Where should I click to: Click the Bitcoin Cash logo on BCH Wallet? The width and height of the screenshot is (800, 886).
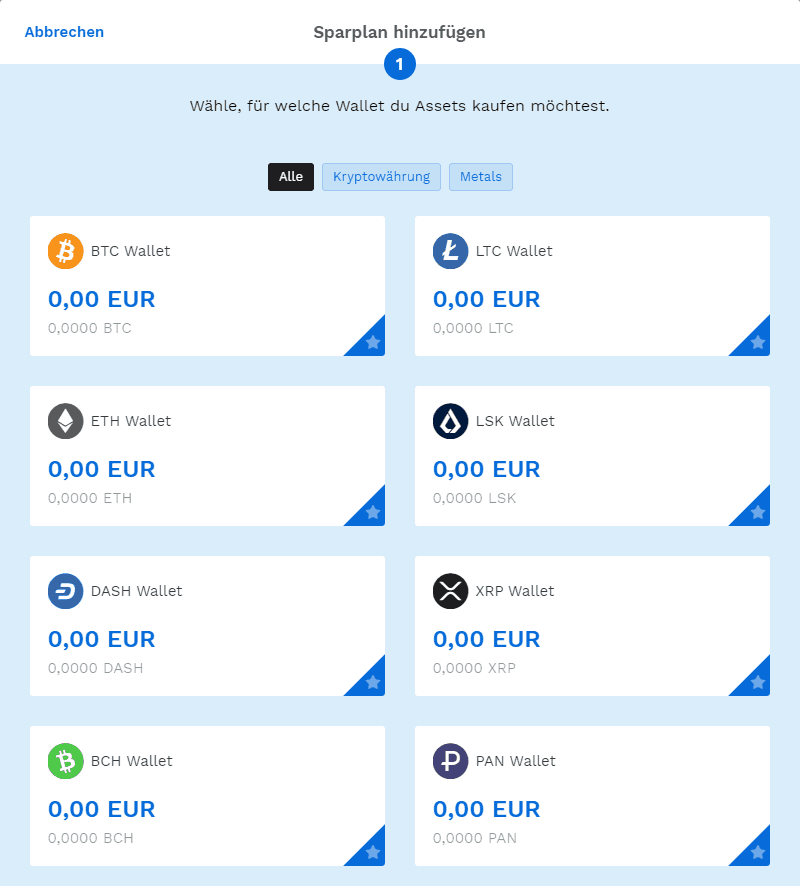coord(65,761)
